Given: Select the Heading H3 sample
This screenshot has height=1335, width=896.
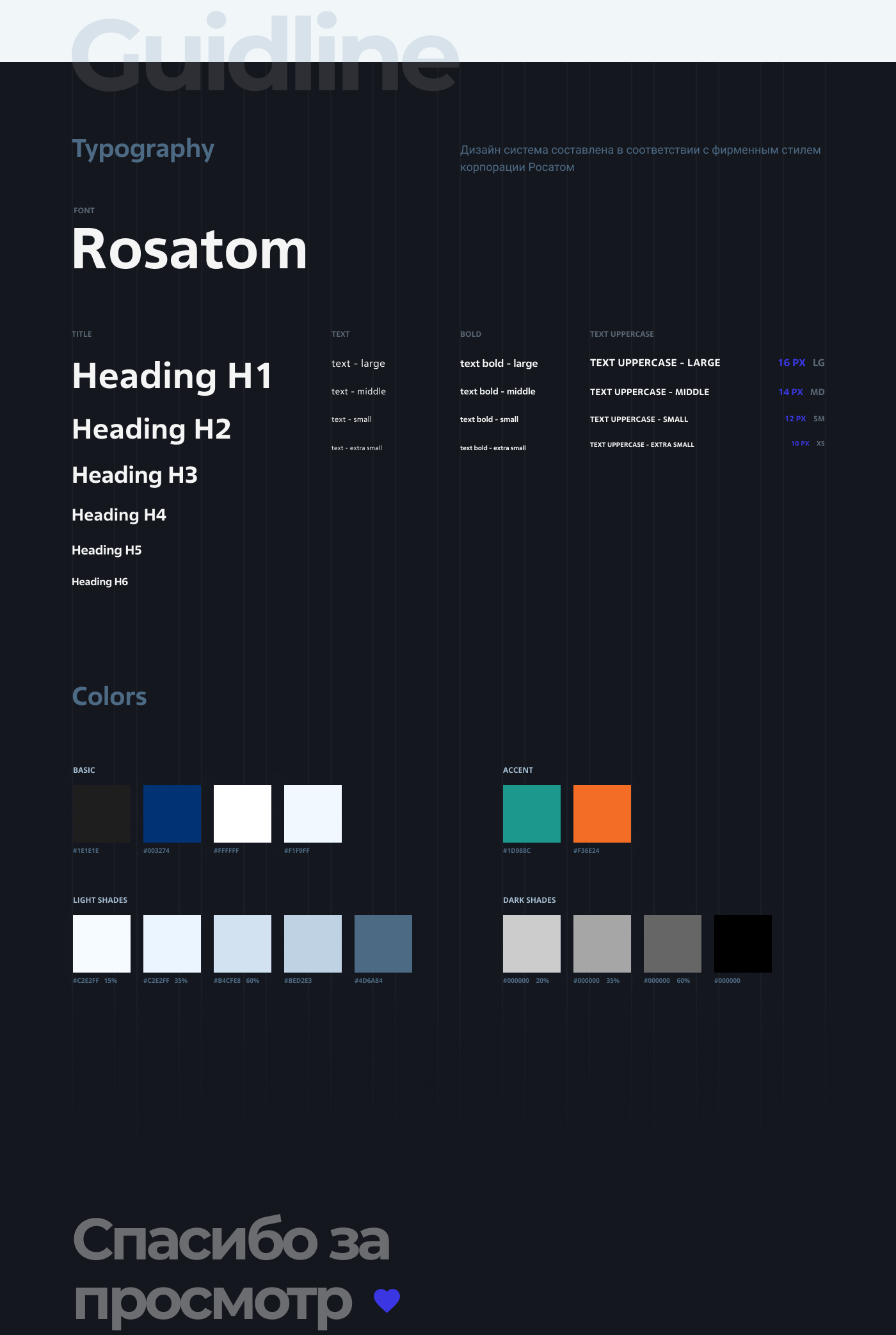Looking at the screenshot, I should point(135,475).
